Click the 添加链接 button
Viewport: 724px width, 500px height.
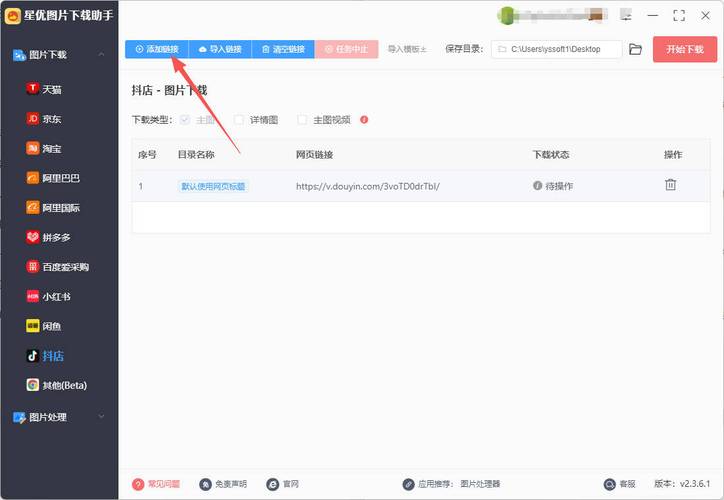point(156,49)
